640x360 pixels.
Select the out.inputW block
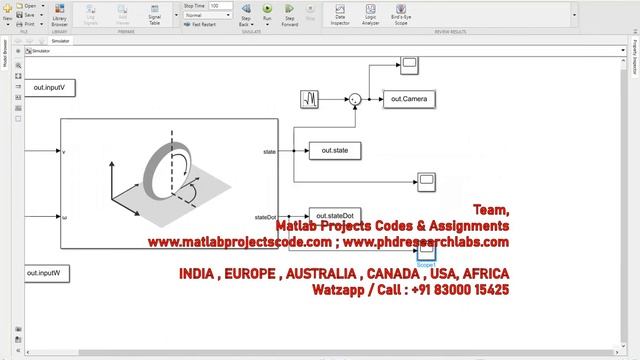pos(47,273)
